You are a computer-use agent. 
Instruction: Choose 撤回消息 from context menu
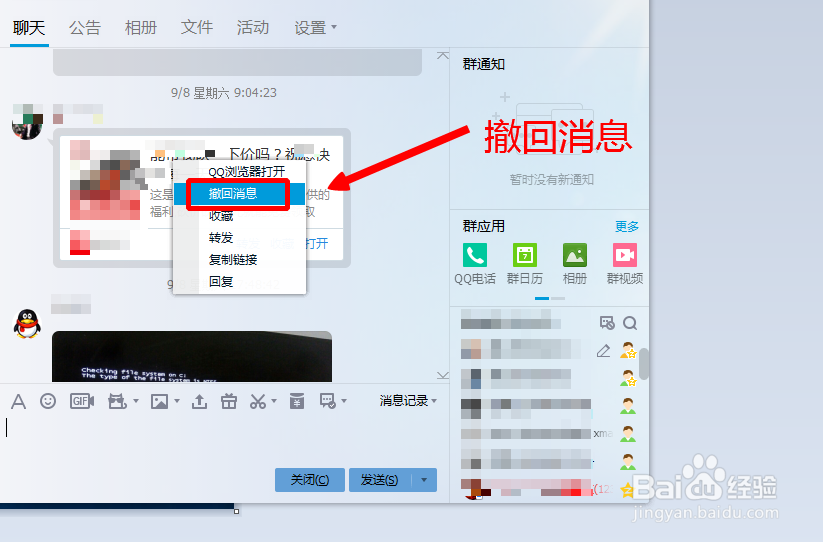point(239,194)
